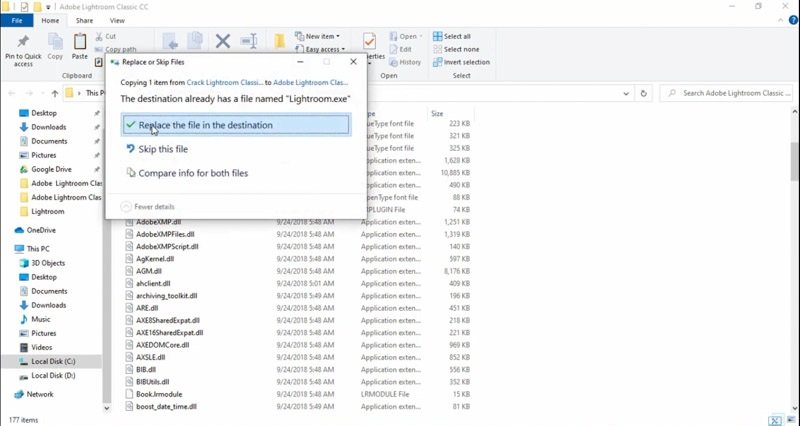Click Select none in the ribbon
Viewport: 800px width, 426px height.
click(456, 49)
